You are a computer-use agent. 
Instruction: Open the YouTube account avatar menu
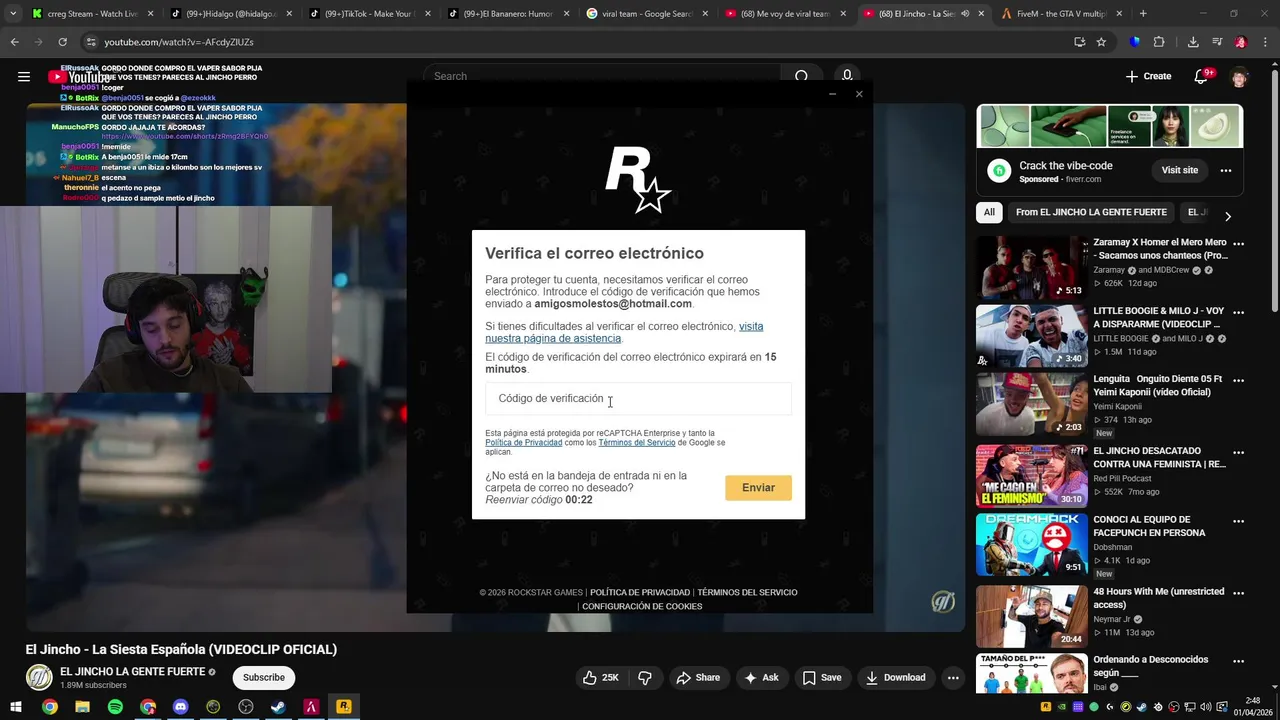(1239, 77)
